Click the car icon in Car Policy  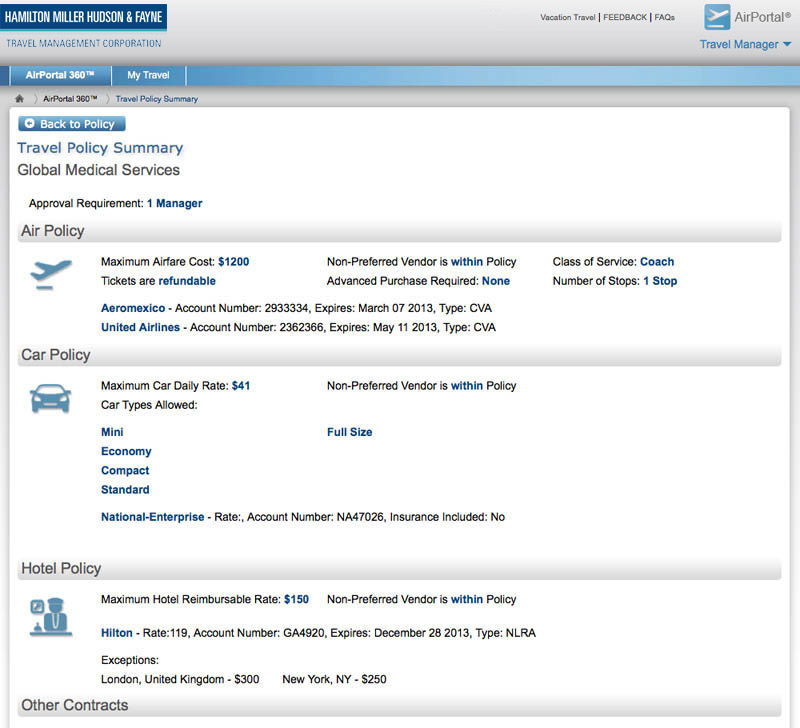coord(51,398)
